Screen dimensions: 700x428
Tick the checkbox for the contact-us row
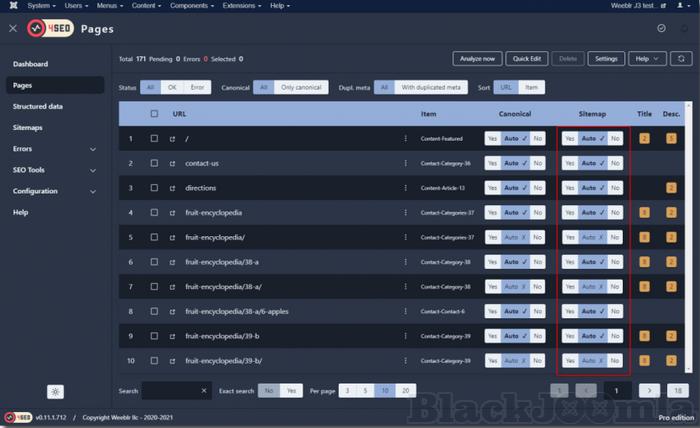pos(154,163)
